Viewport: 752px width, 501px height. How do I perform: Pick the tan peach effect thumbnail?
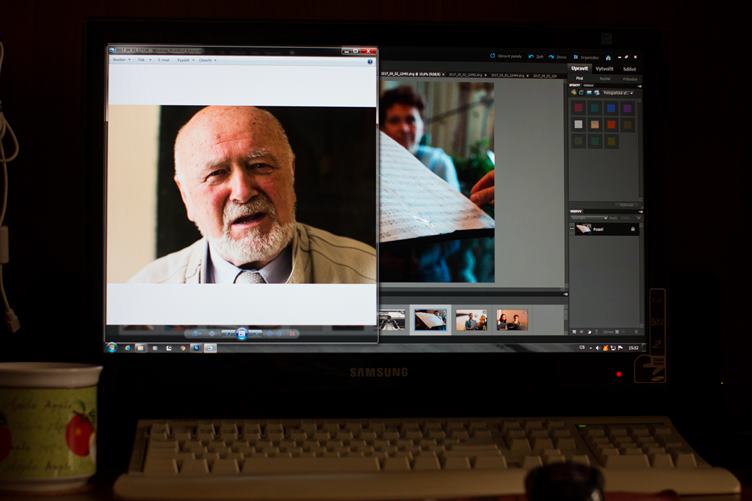point(595,125)
